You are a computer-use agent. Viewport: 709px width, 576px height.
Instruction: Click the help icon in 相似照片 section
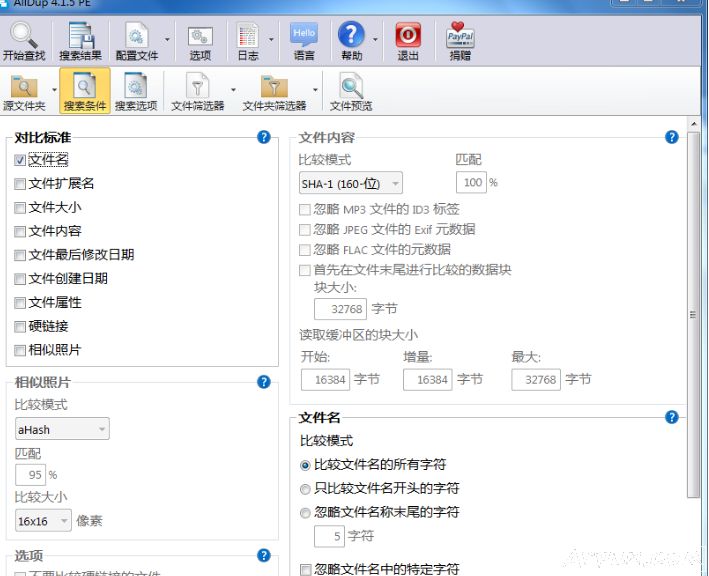264,382
